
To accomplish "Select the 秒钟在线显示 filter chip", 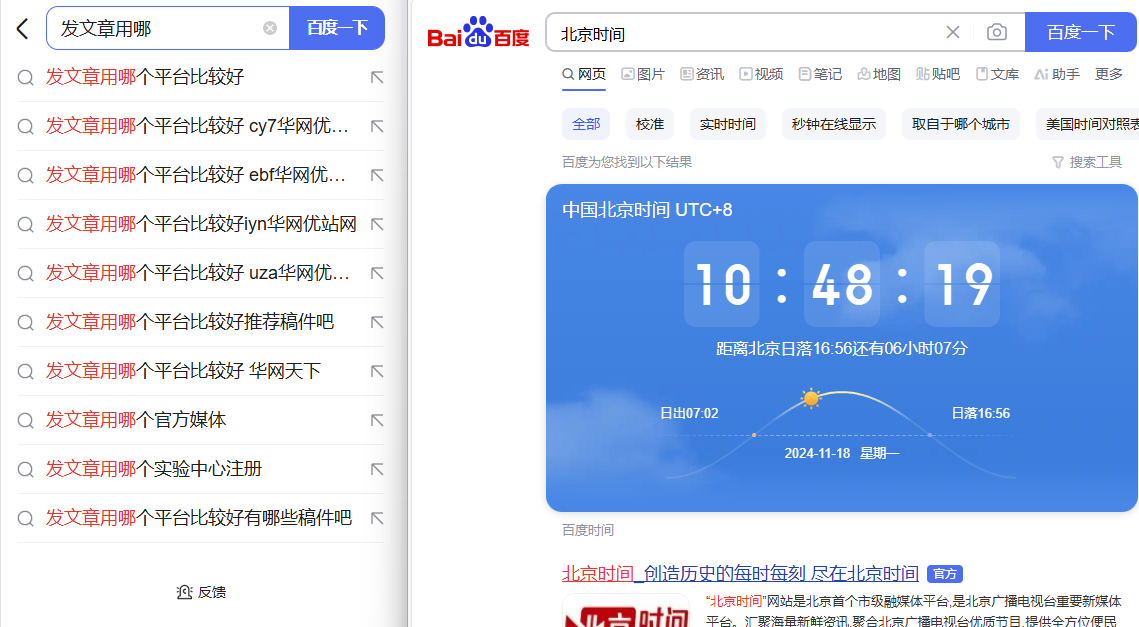I will coord(834,124).
